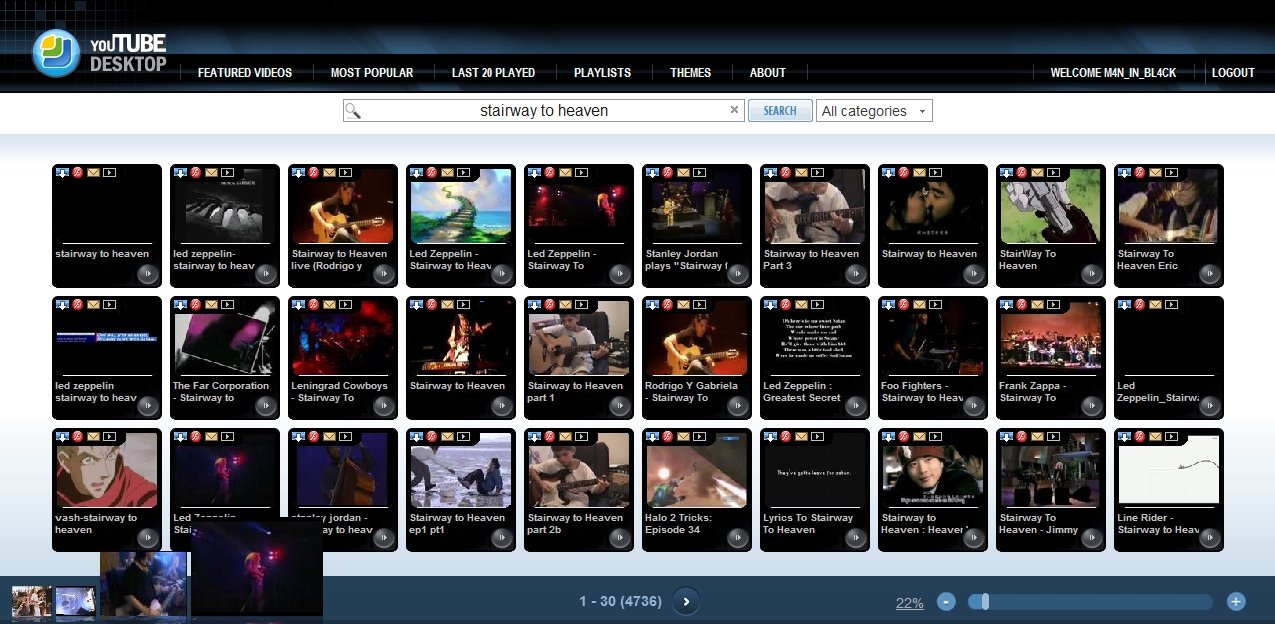Go to the next page of results
This screenshot has height=624, width=1275.
pos(685,602)
